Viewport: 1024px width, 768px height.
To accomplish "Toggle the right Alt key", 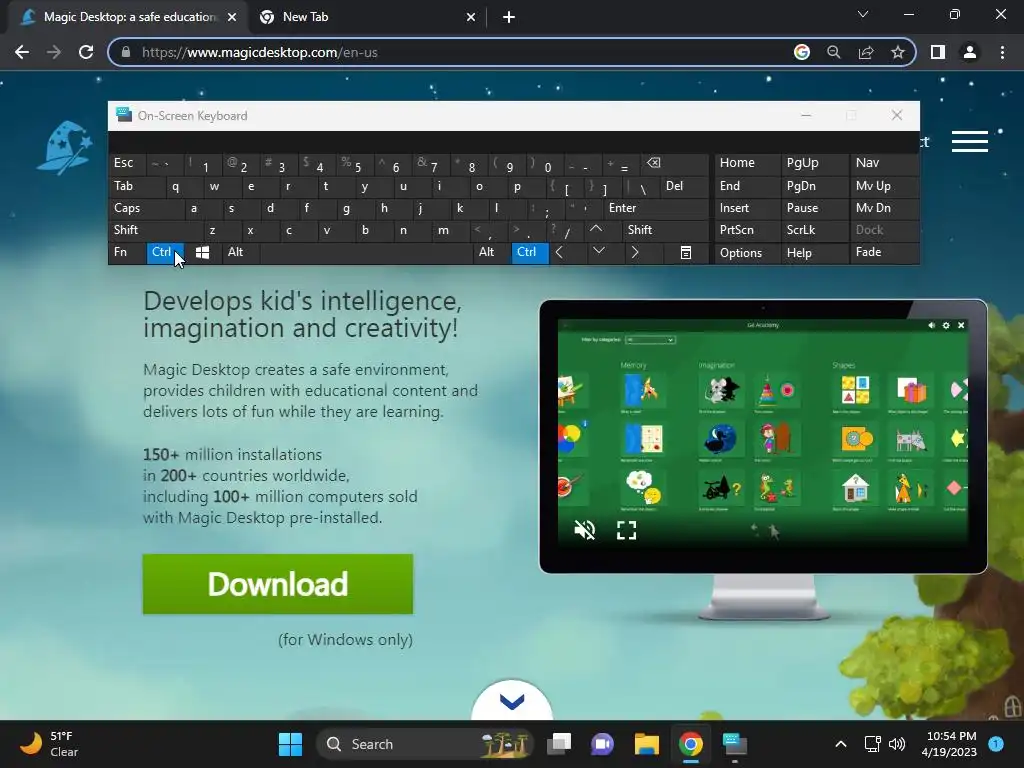I will [x=492, y=253].
